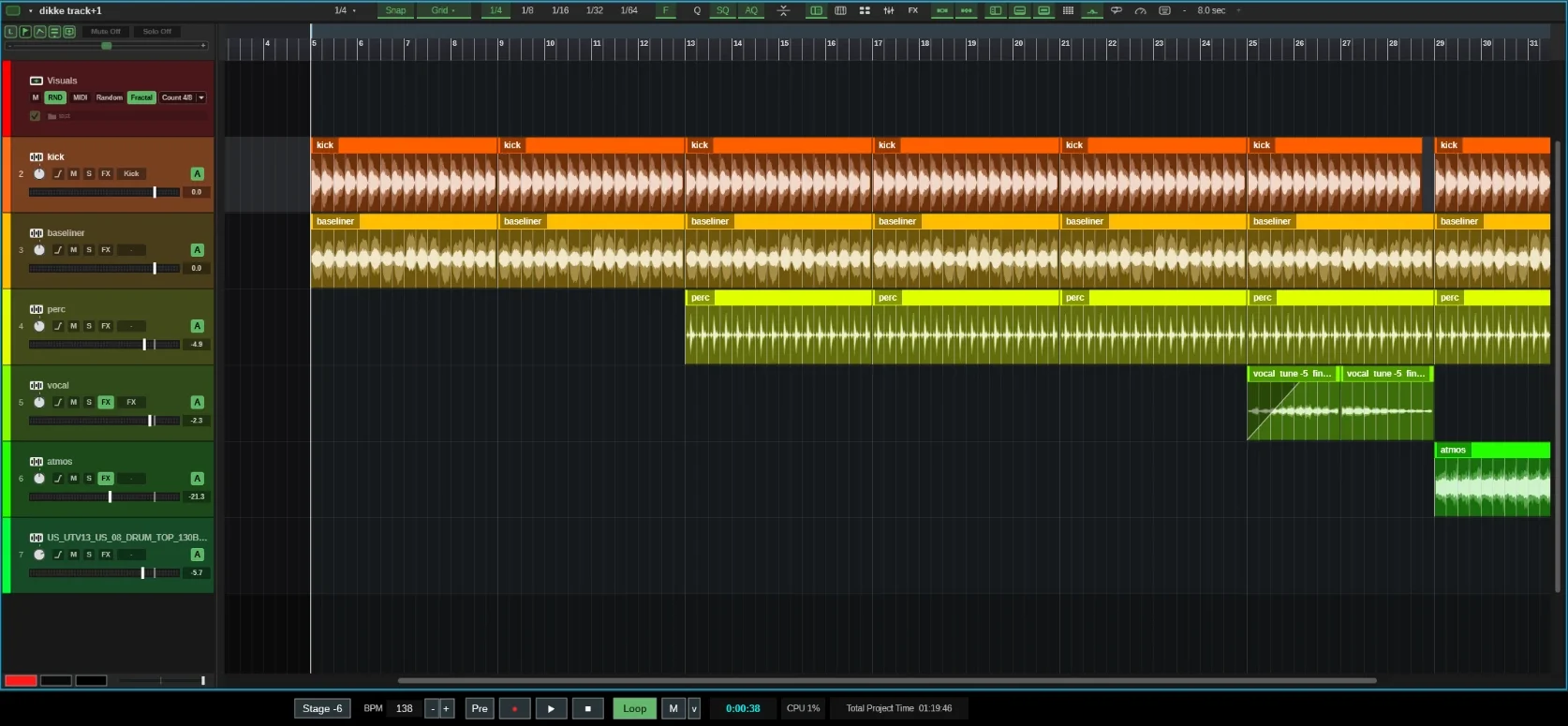Select the 1/64 grid division
Viewport: 1568px width, 726px height.
pos(629,10)
